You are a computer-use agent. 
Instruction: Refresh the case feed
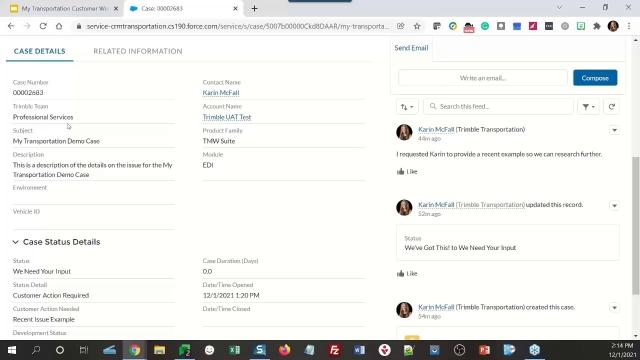coord(611,107)
